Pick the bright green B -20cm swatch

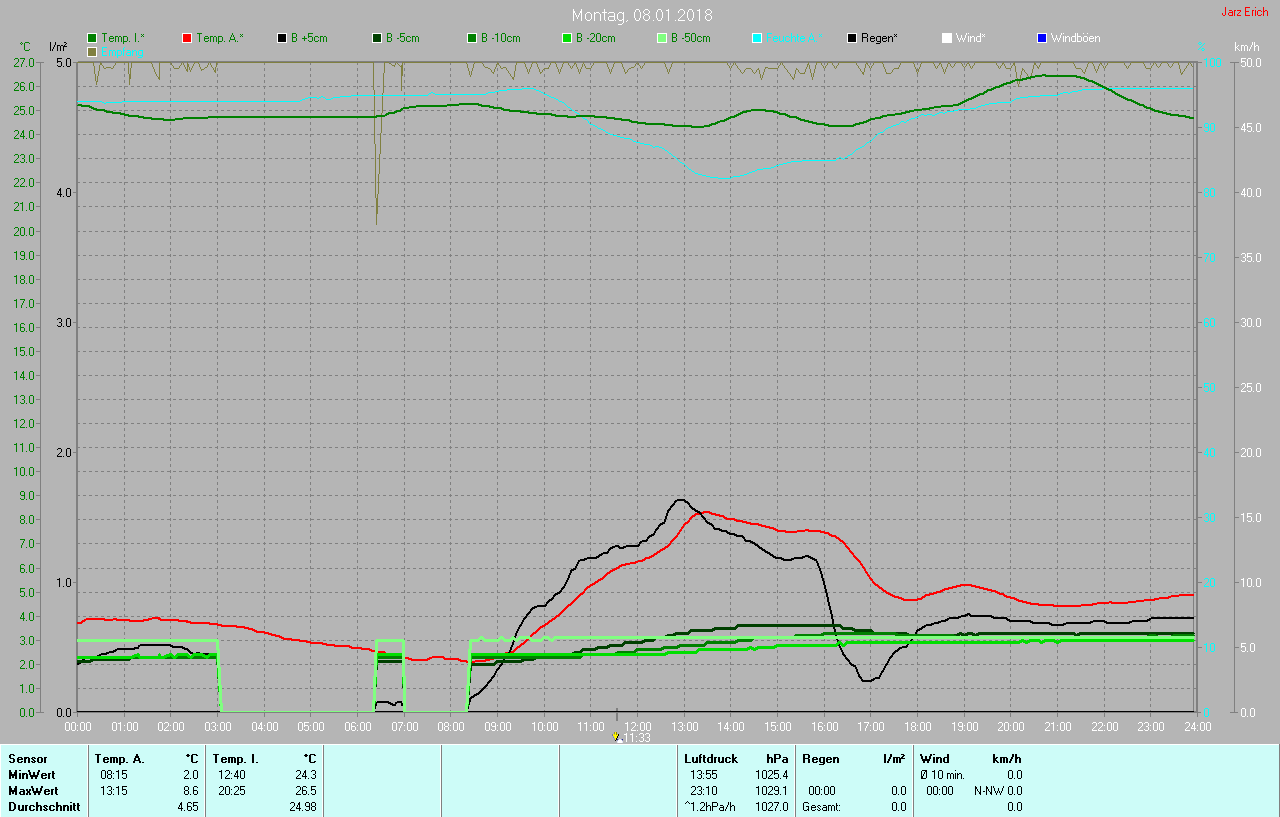click(567, 38)
